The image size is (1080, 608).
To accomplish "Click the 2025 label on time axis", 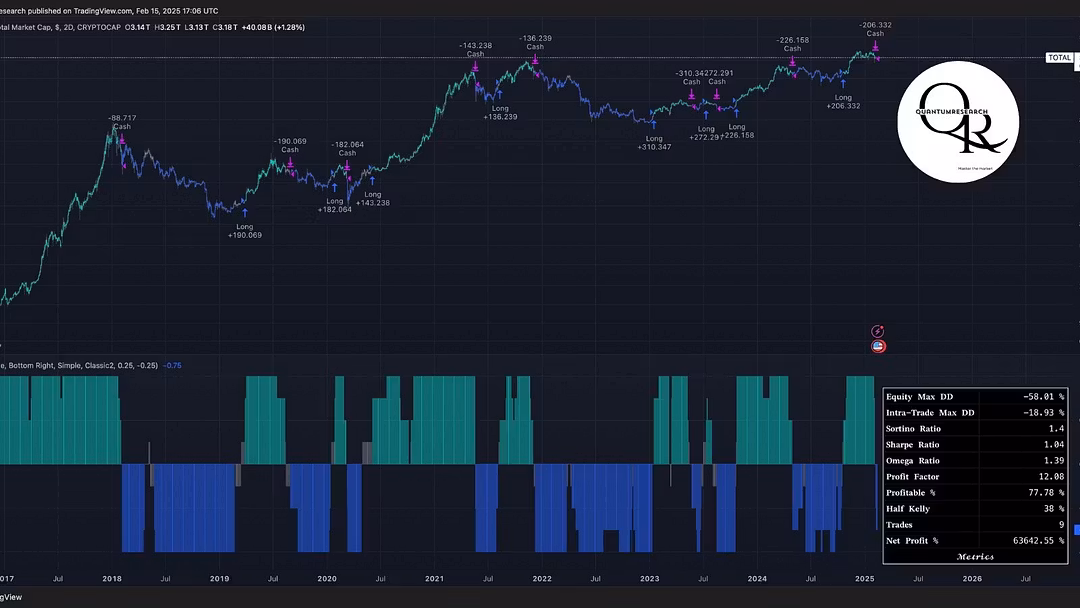I will 865,578.
